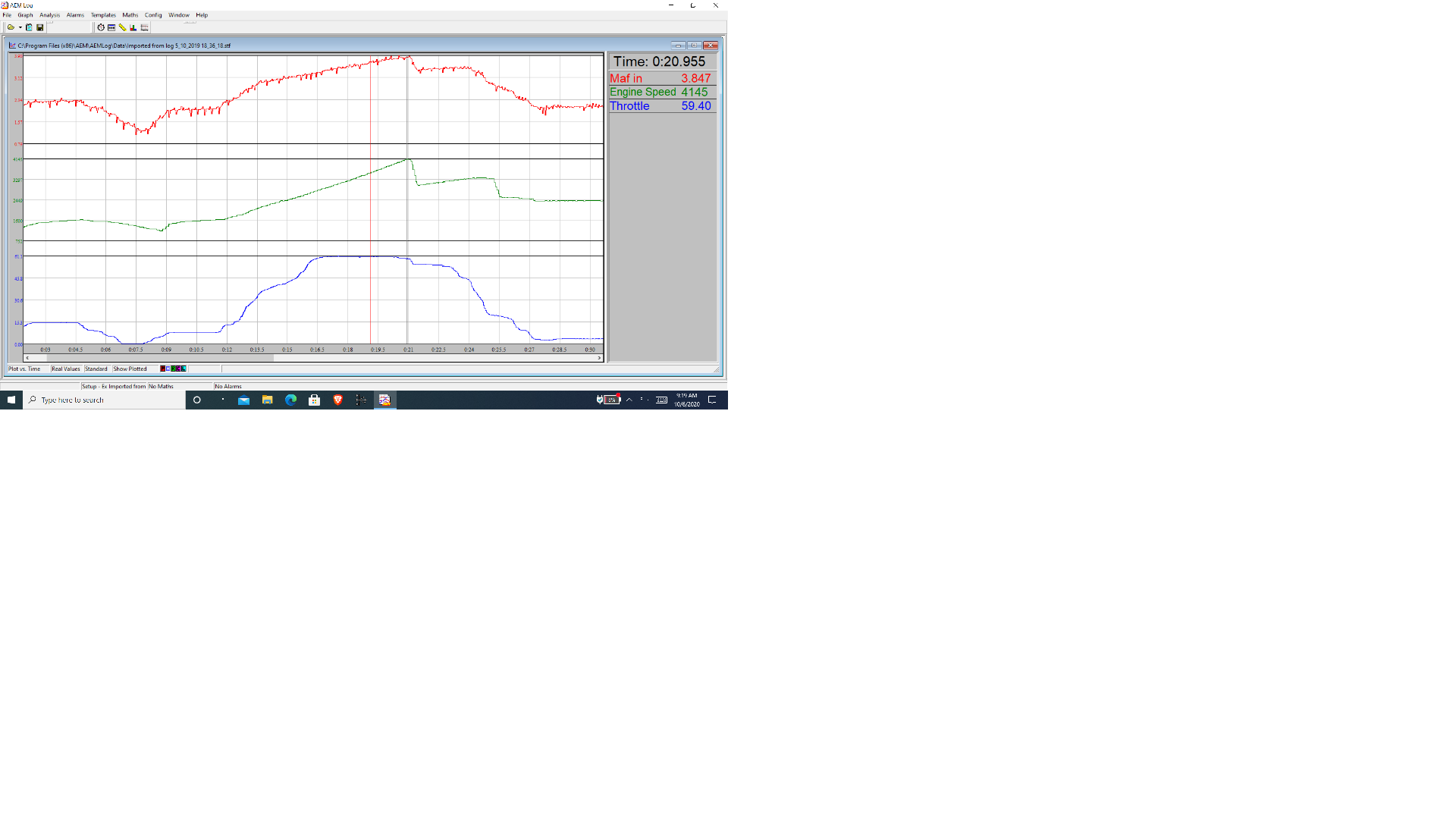1456x819 pixels.
Task: Click the clipboard toolbar icon
Action: [x=29, y=27]
